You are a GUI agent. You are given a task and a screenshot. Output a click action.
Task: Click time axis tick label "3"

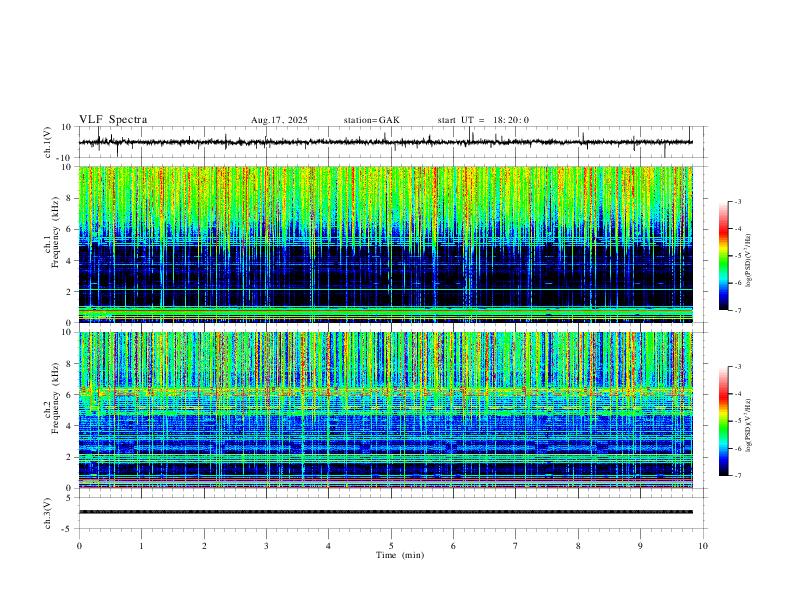click(266, 546)
